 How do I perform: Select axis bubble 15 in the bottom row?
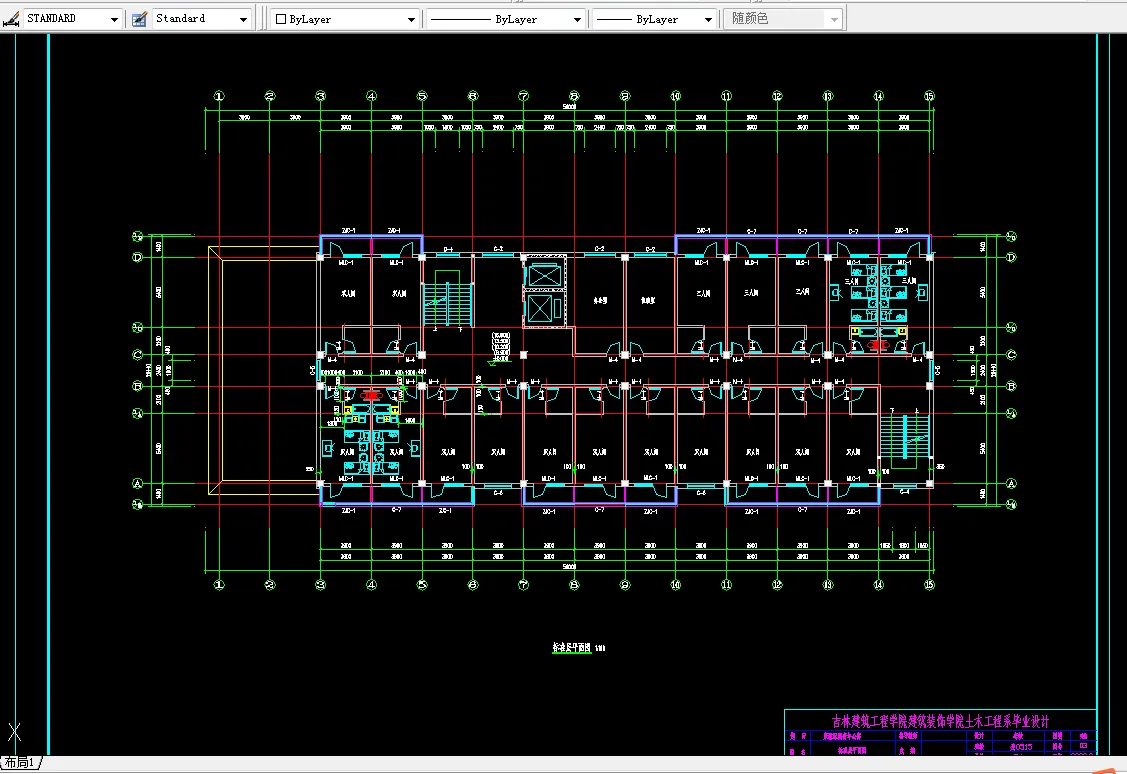click(x=929, y=584)
